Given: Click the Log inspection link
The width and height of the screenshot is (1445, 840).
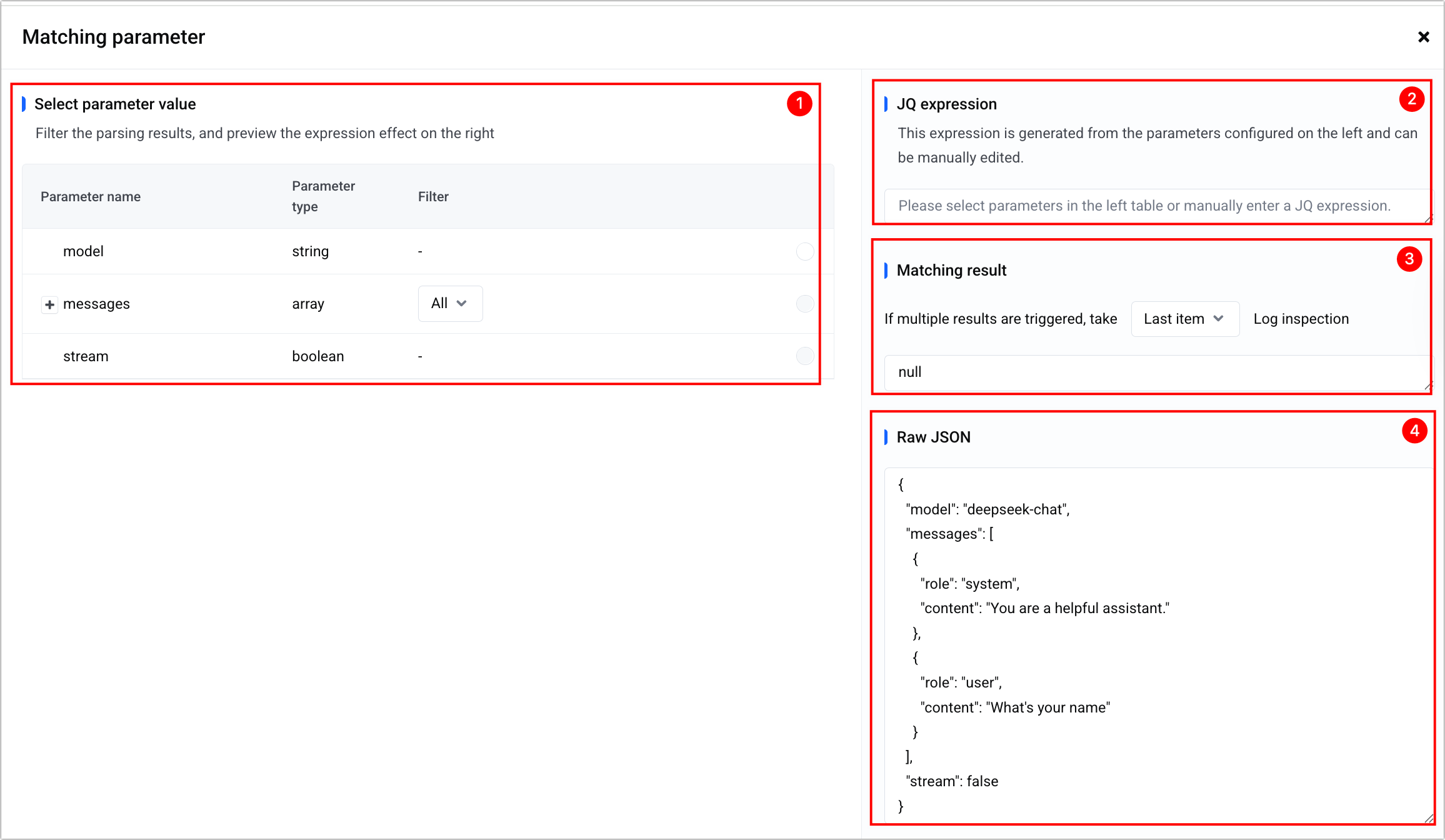Looking at the screenshot, I should click(x=1301, y=319).
